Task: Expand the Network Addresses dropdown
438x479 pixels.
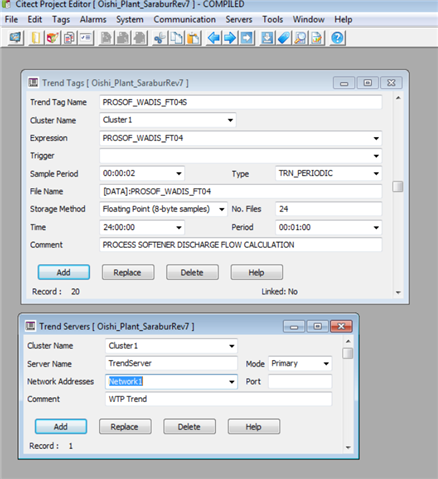Action: tap(232, 382)
